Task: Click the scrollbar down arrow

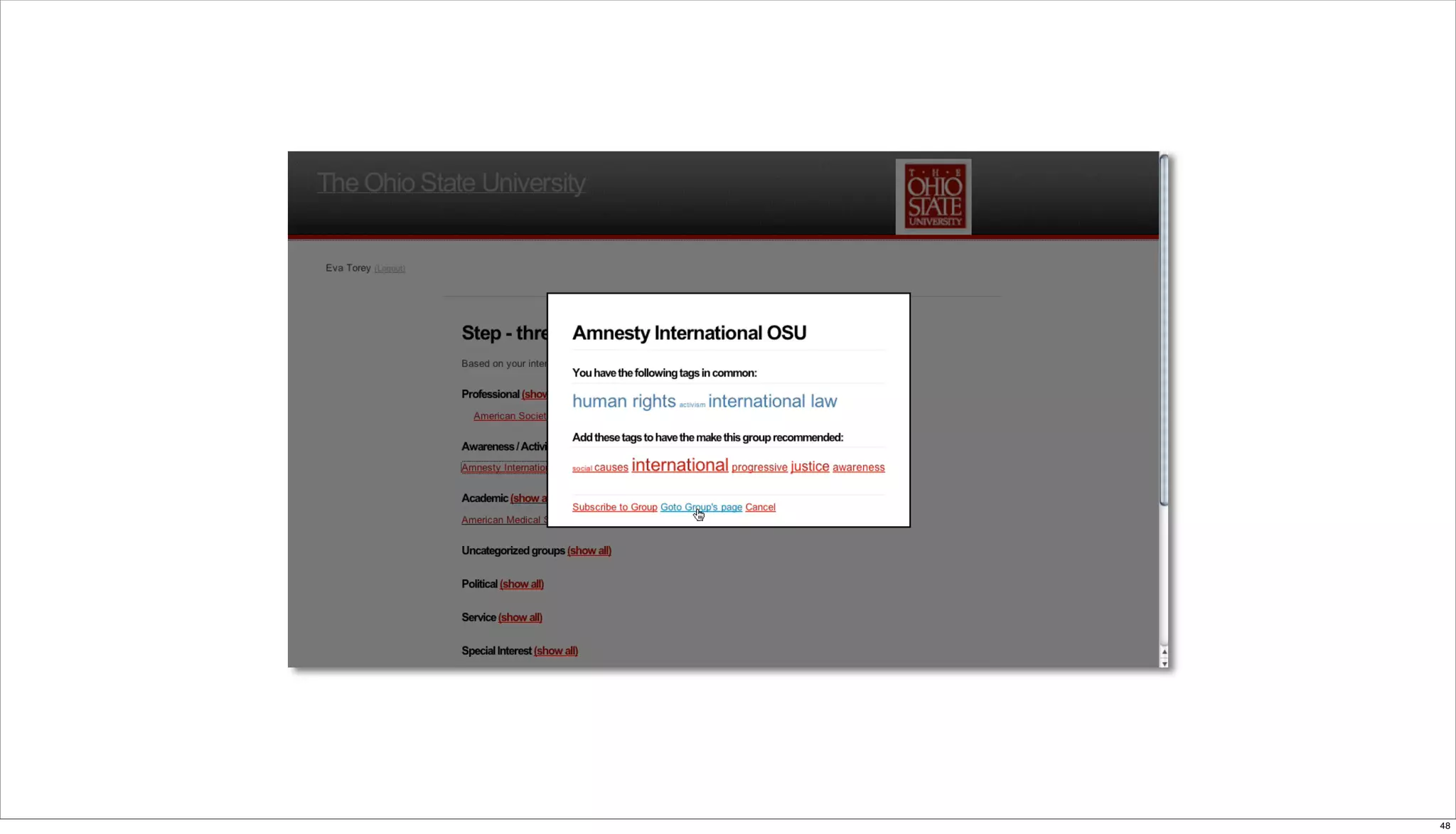Action: [1164, 663]
